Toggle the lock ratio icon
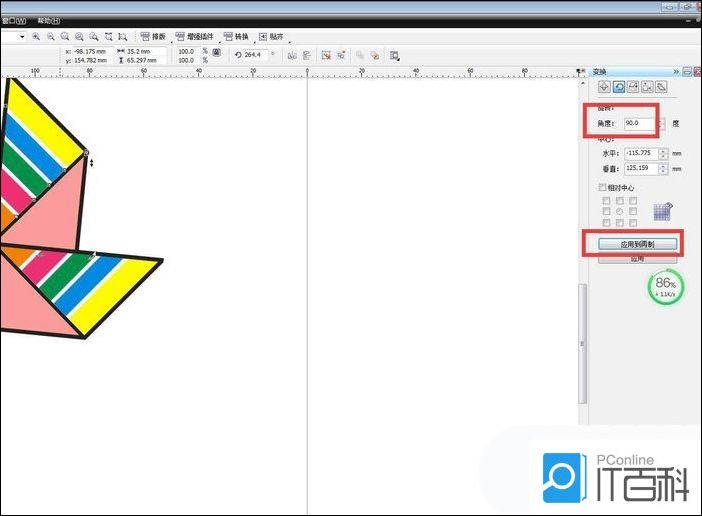 (216, 52)
